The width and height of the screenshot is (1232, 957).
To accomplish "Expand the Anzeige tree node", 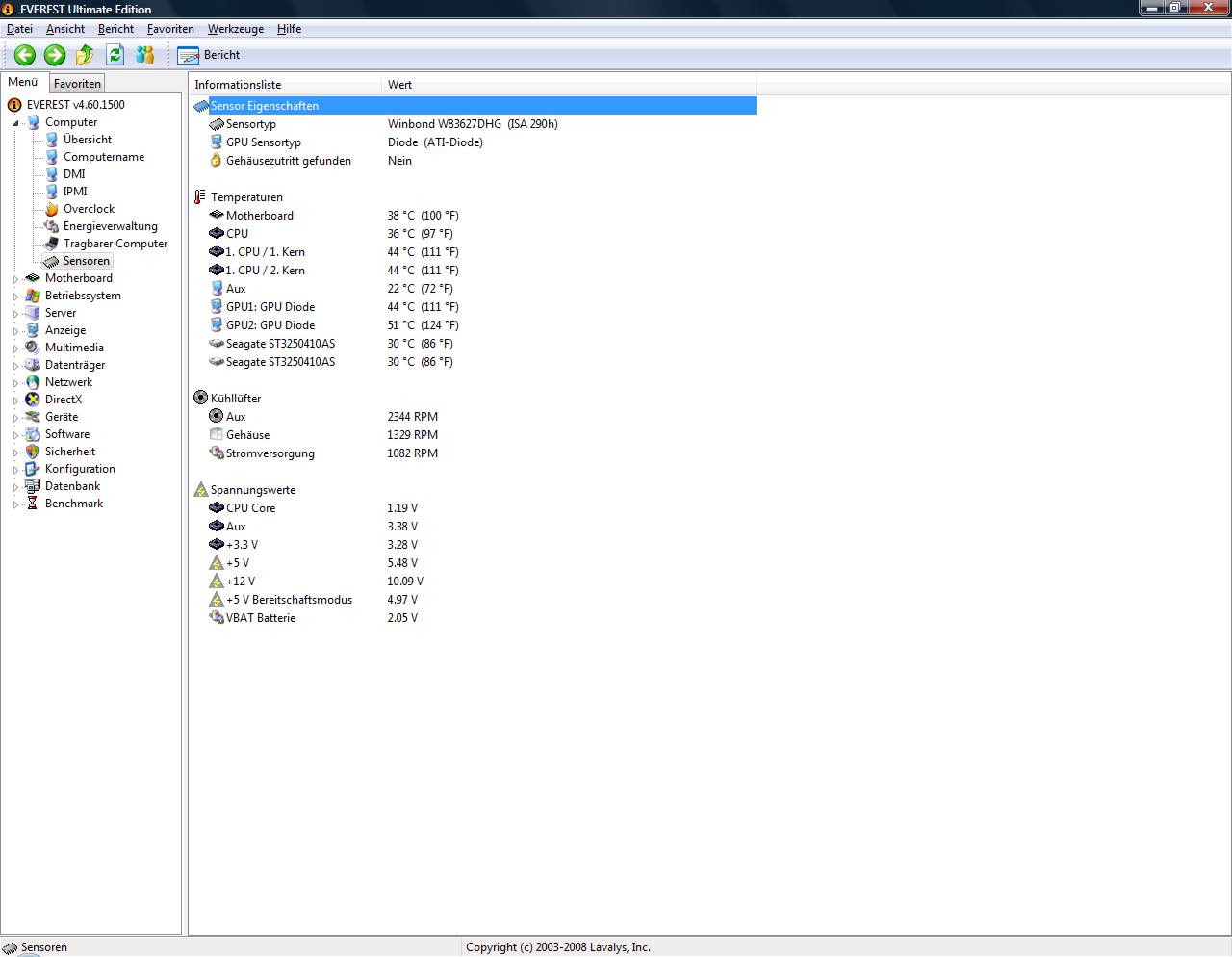I will click(15, 331).
